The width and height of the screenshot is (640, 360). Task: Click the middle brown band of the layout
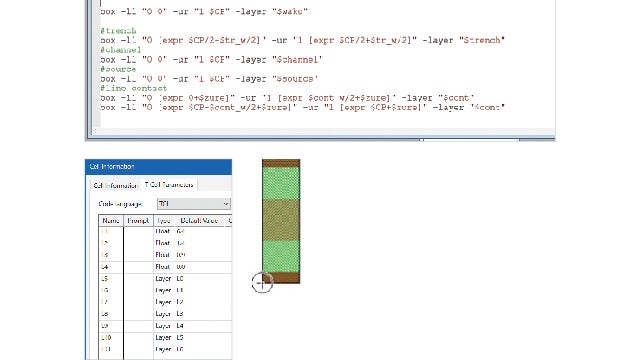[281, 220]
